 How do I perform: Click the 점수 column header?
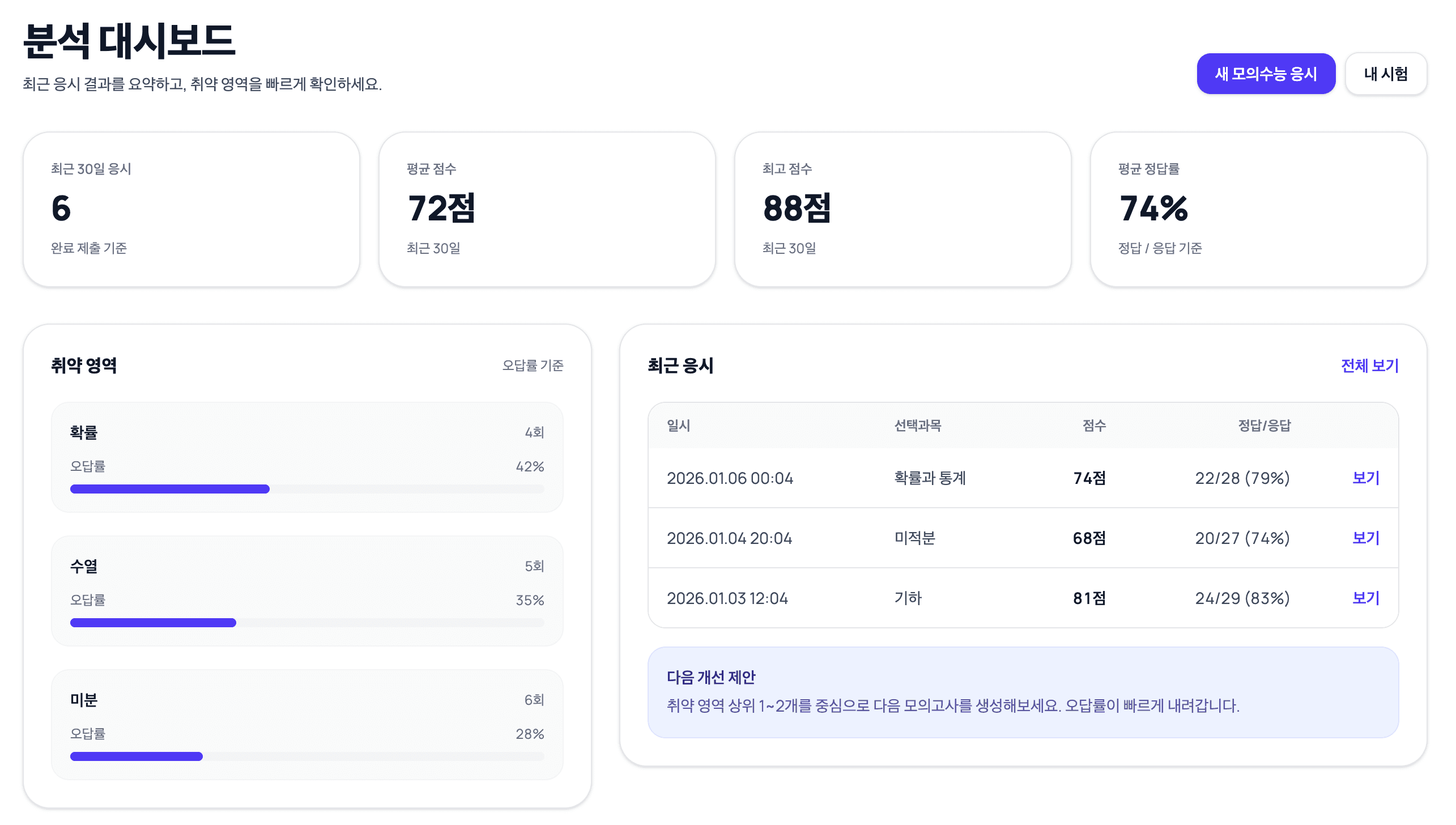1093,426
